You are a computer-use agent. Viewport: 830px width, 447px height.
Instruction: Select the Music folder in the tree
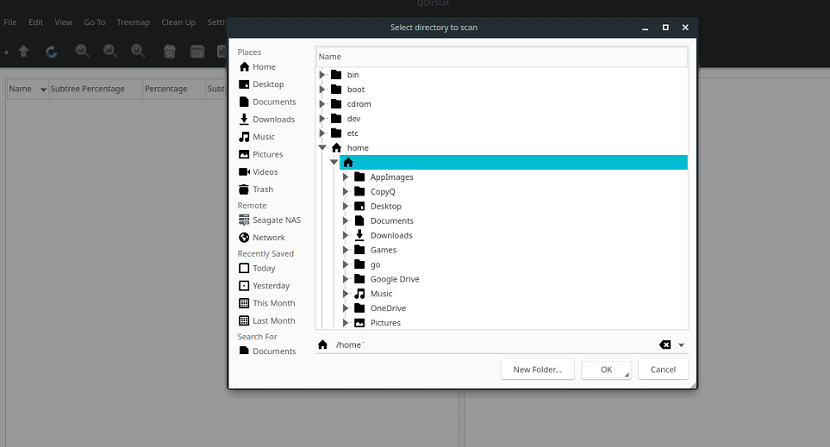click(381, 293)
